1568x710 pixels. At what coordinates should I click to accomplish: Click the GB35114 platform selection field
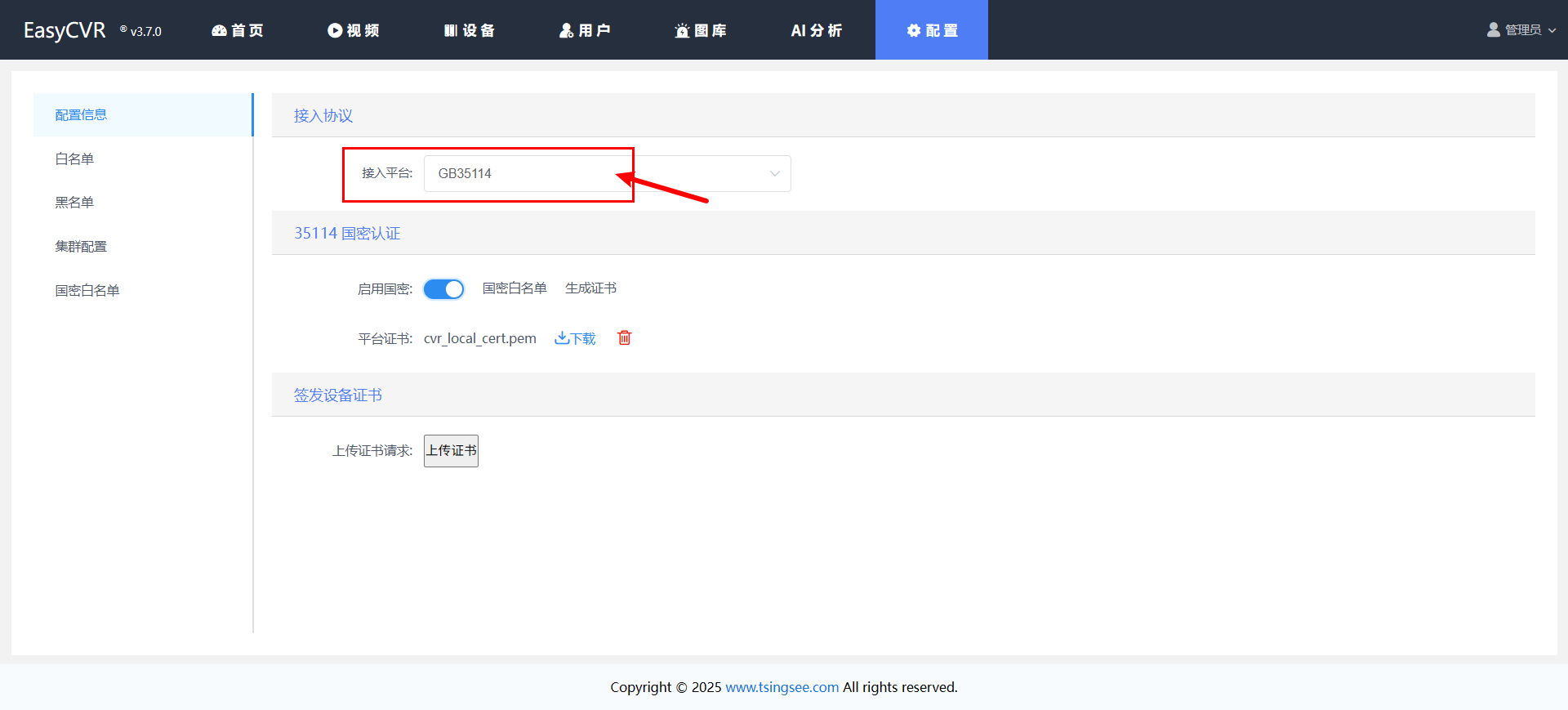tap(523, 173)
